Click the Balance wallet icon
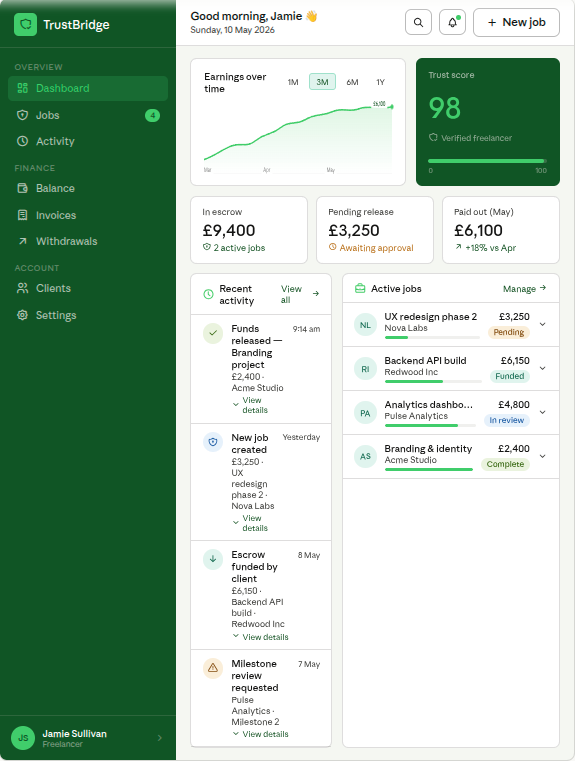 [x=22, y=188]
